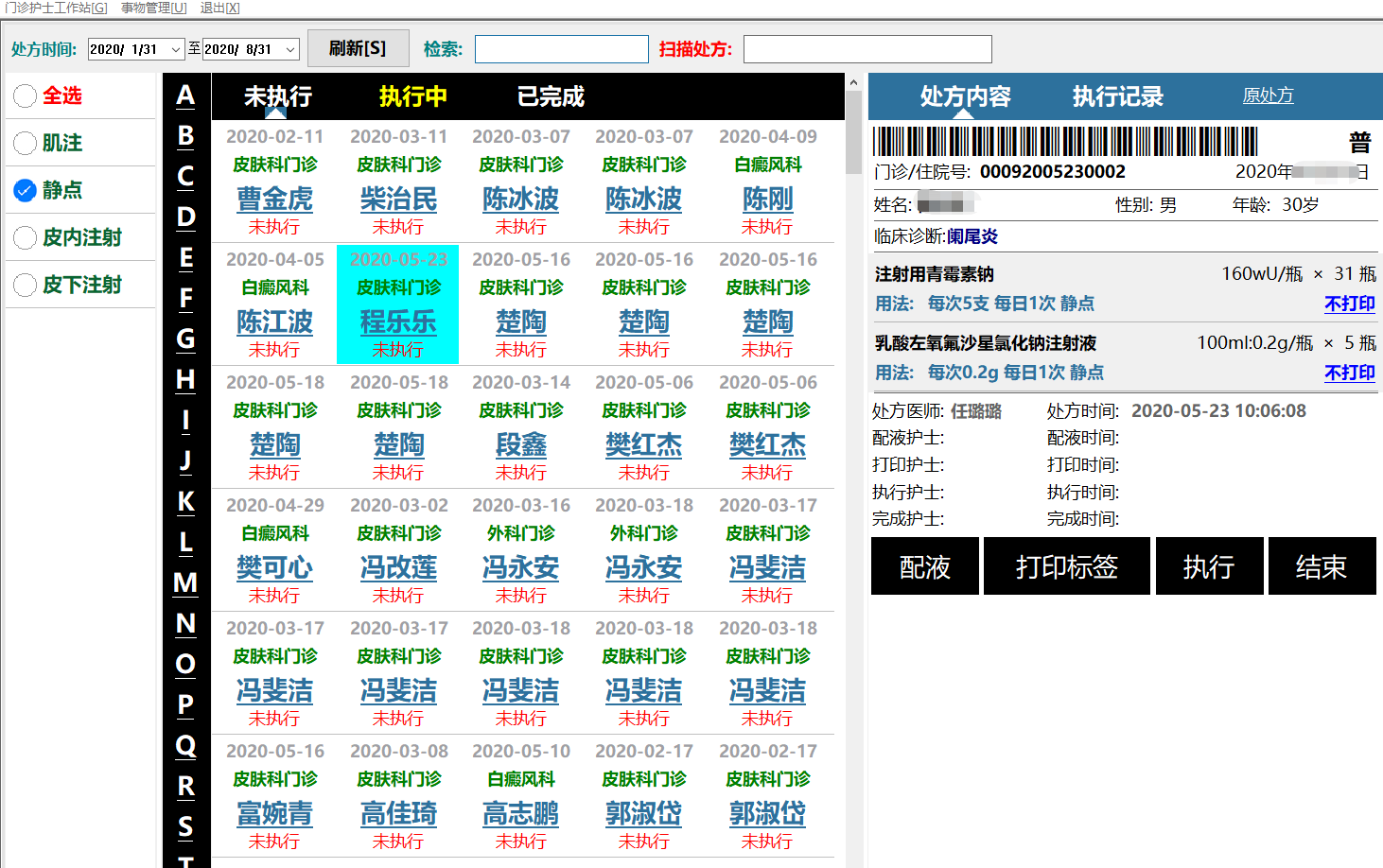The height and width of the screenshot is (868, 1383).
Task: Jump to letter M in index
Action: tap(185, 582)
